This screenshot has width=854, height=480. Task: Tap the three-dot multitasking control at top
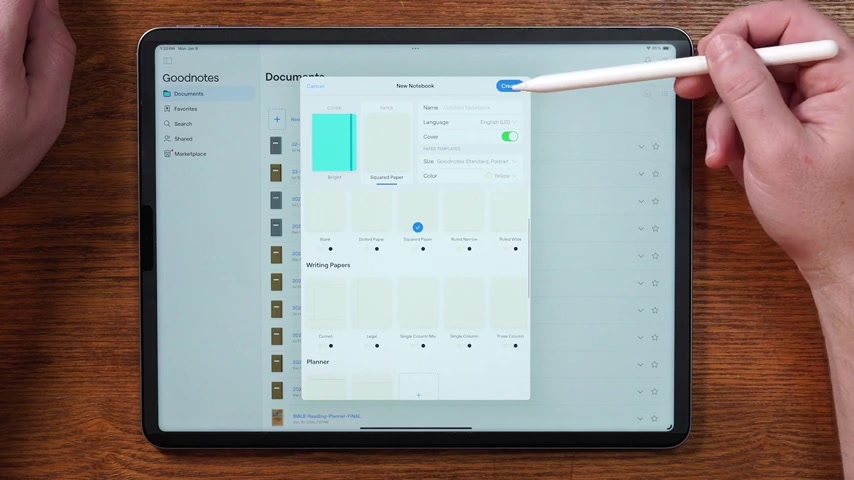tap(416, 48)
